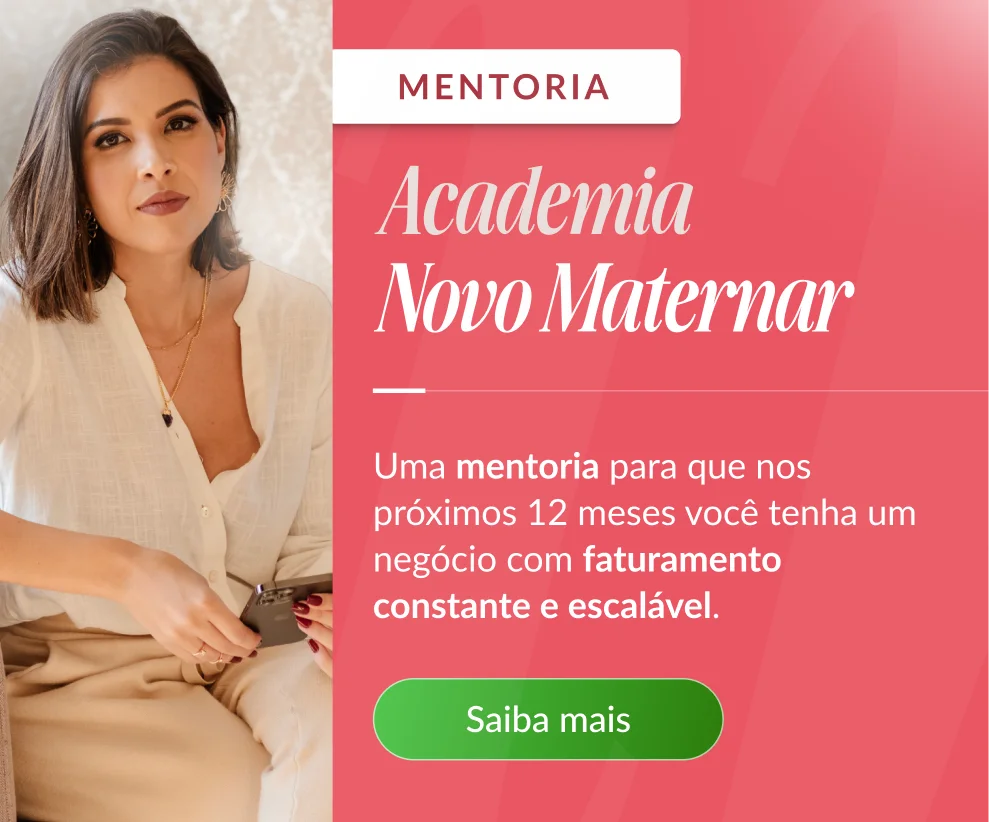
Task: Click the bold word faturamento
Action: [682, 560]
